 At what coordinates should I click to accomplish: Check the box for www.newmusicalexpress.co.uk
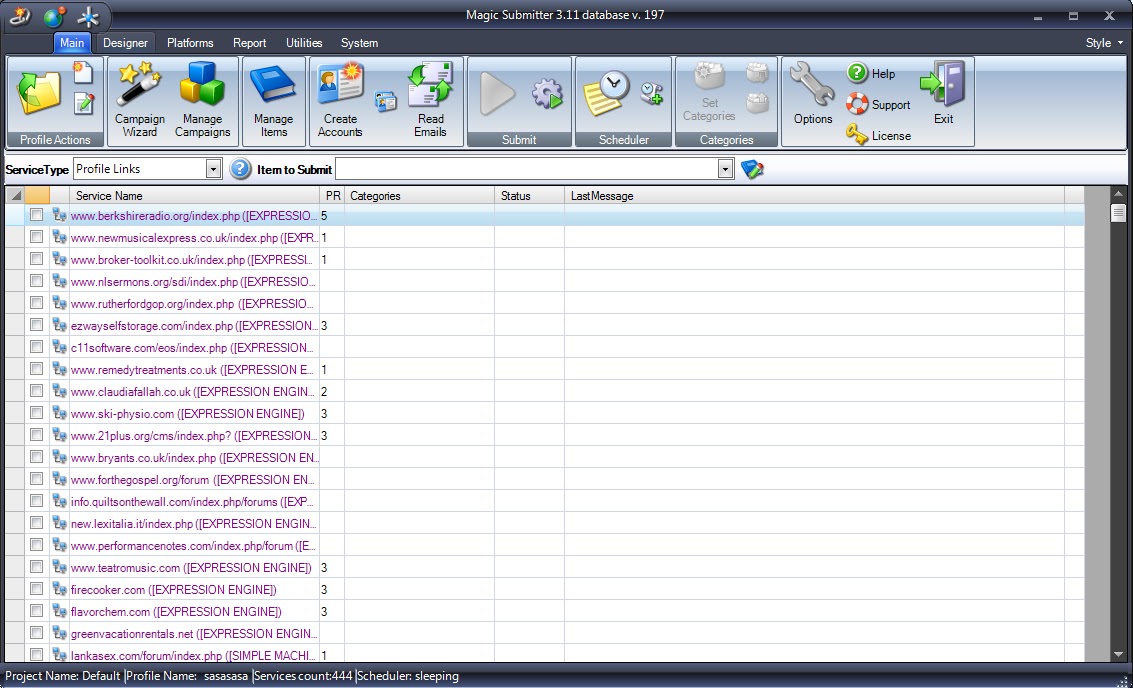pos(37,236)
